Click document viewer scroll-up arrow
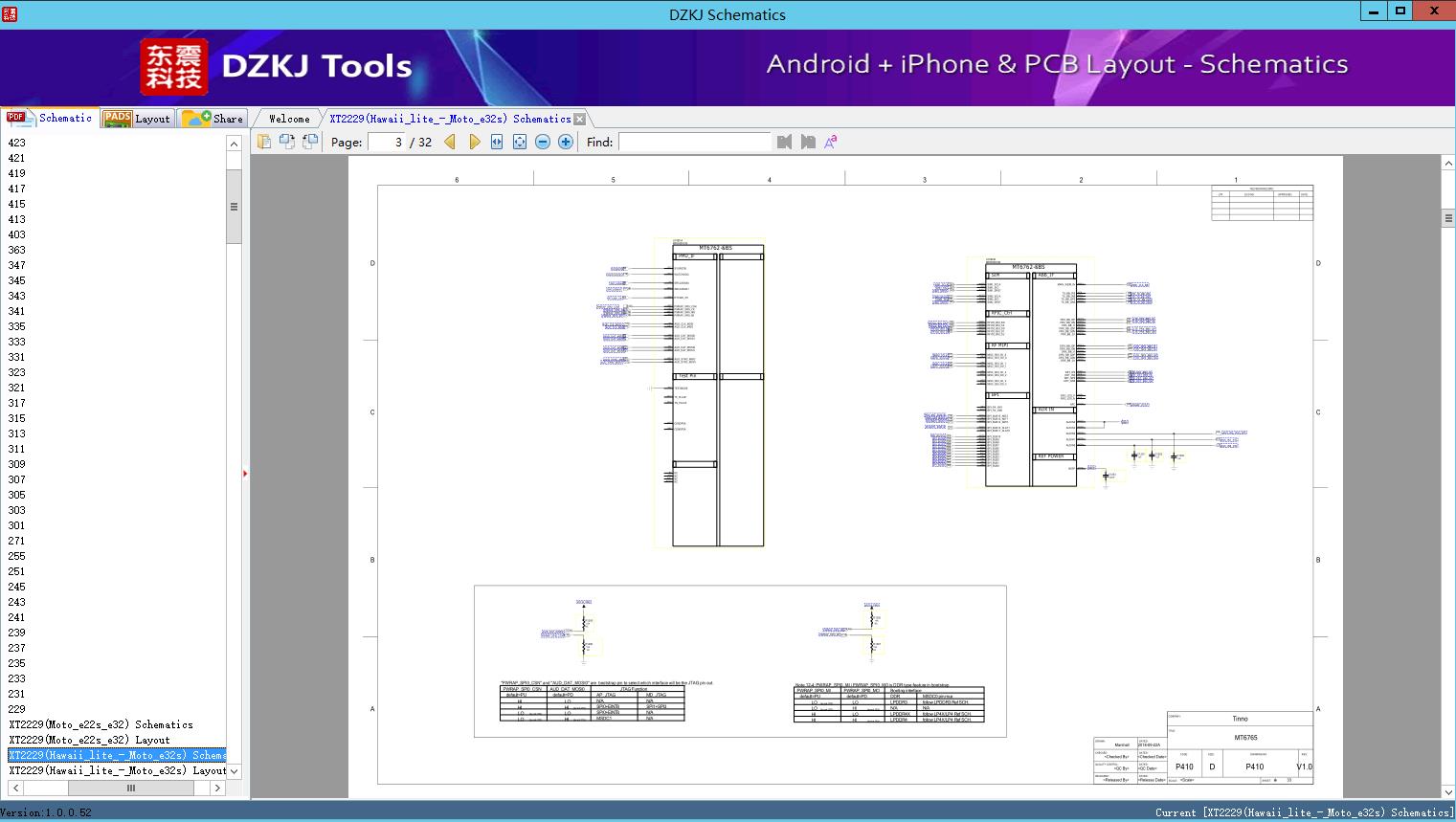 tap(1448, 164)
